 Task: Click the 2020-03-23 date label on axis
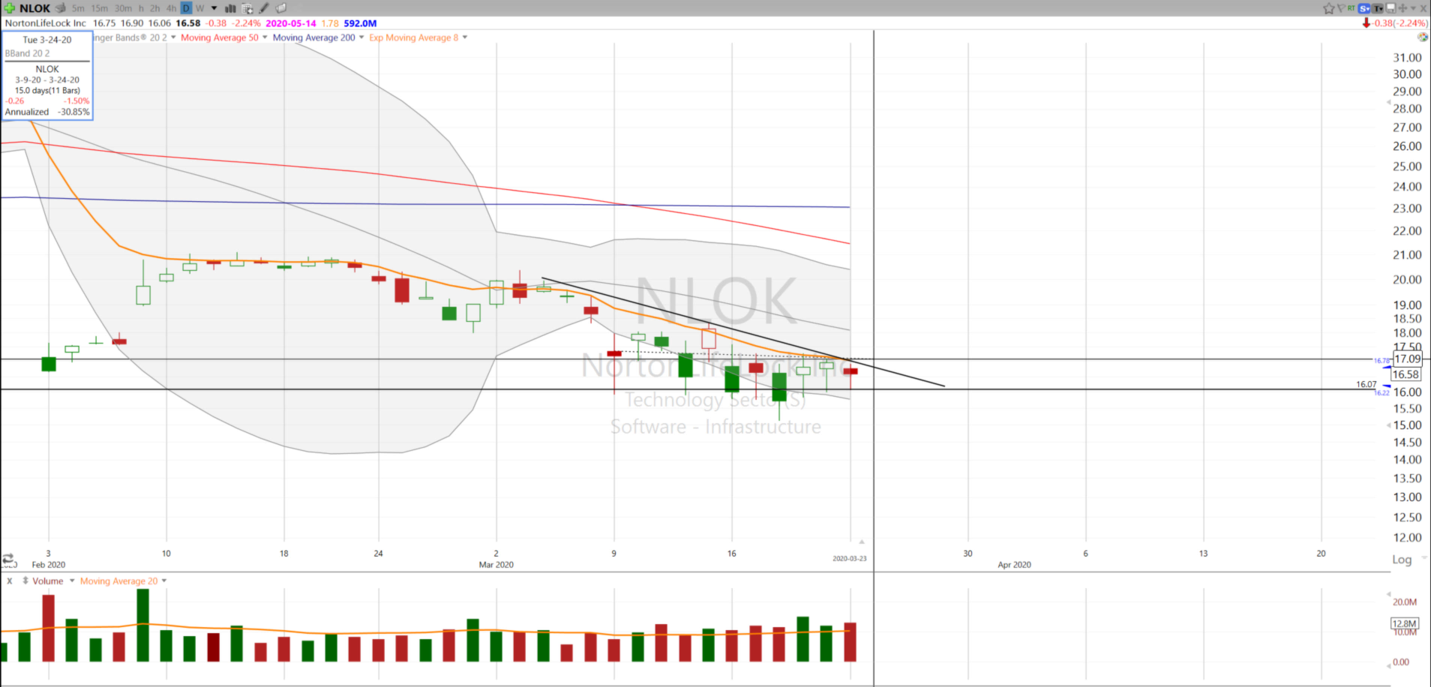[x=850, y=559]
